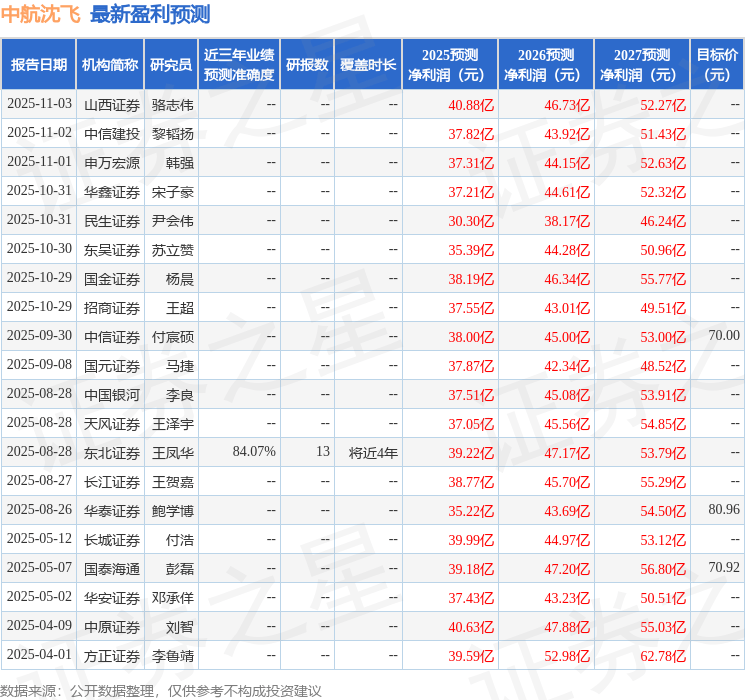
Task: Click the 数据来源 disclaimer footer text
Action: pyautogui.click(x=161, y=690)
